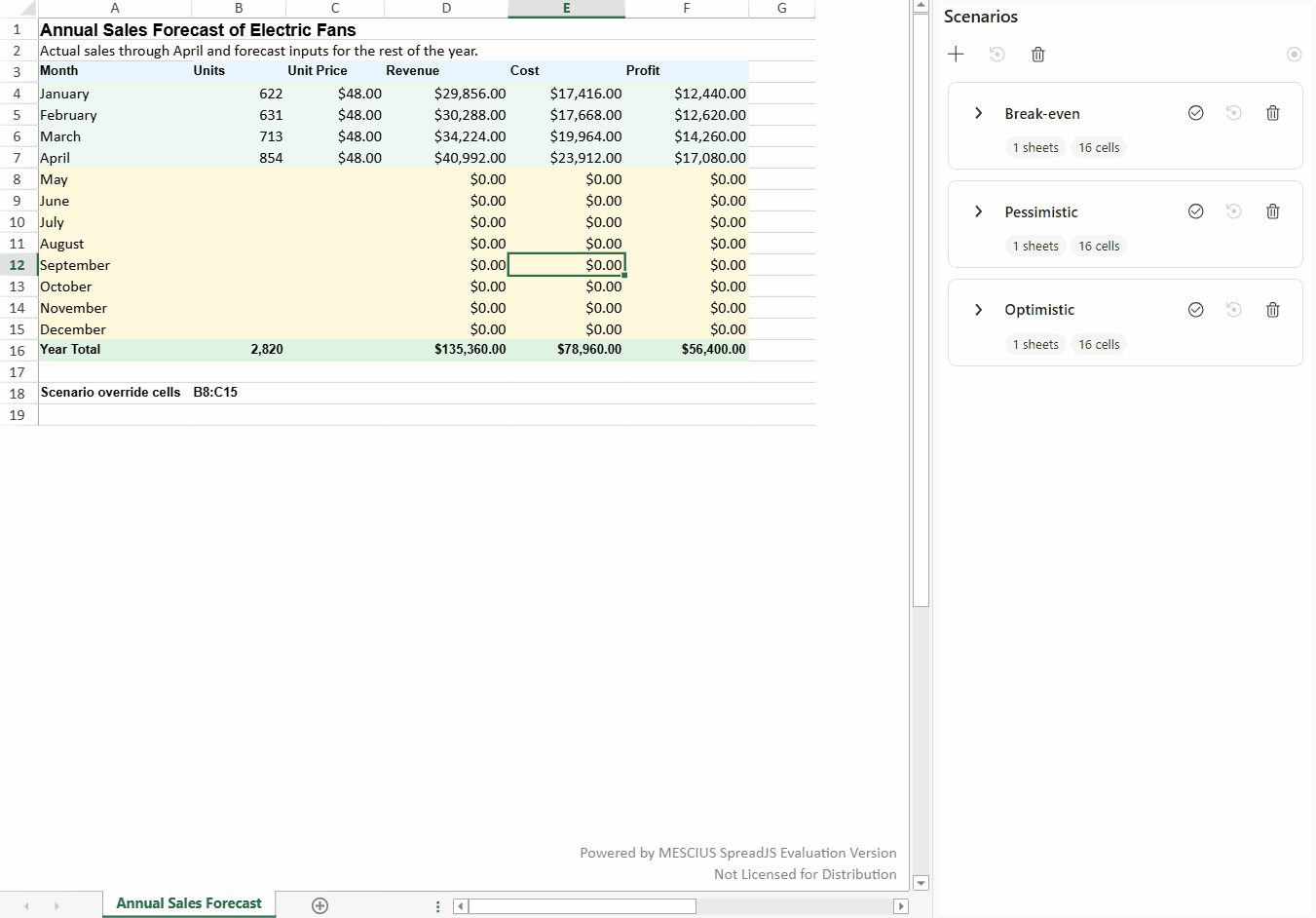This screenshot has height=918, width=1316.
Task: Delete the Pessimistic scenario
Action: coord(1272,211)
